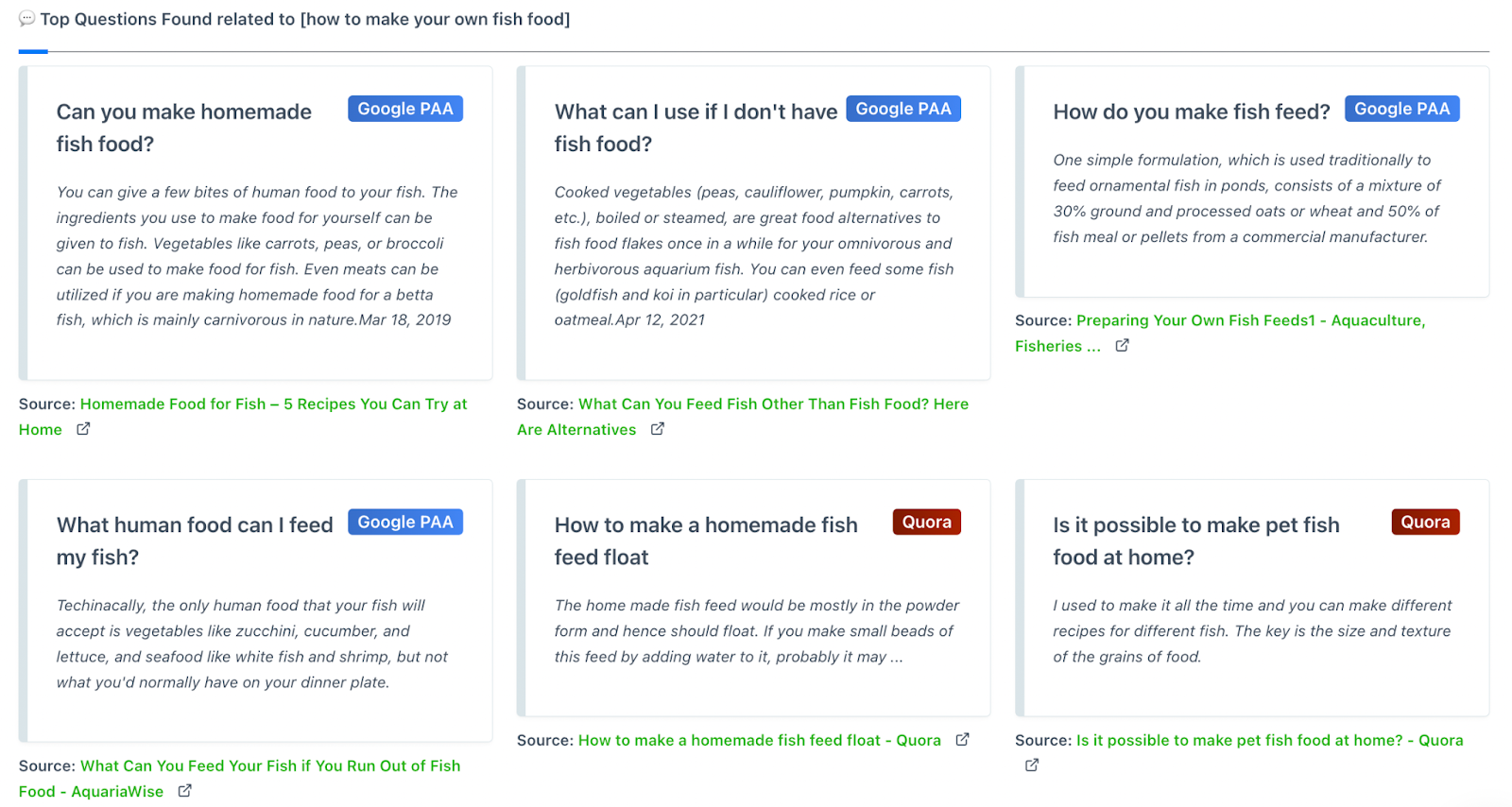Click external icon below pet fish food source
1512x807 pixels.
(1032, 765)
